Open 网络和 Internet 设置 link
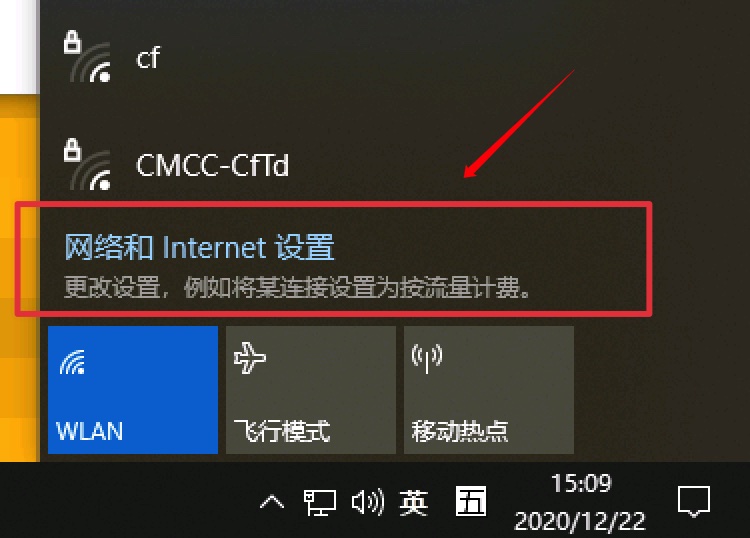The width and height of the screenshot is (750, 538). 199,247
